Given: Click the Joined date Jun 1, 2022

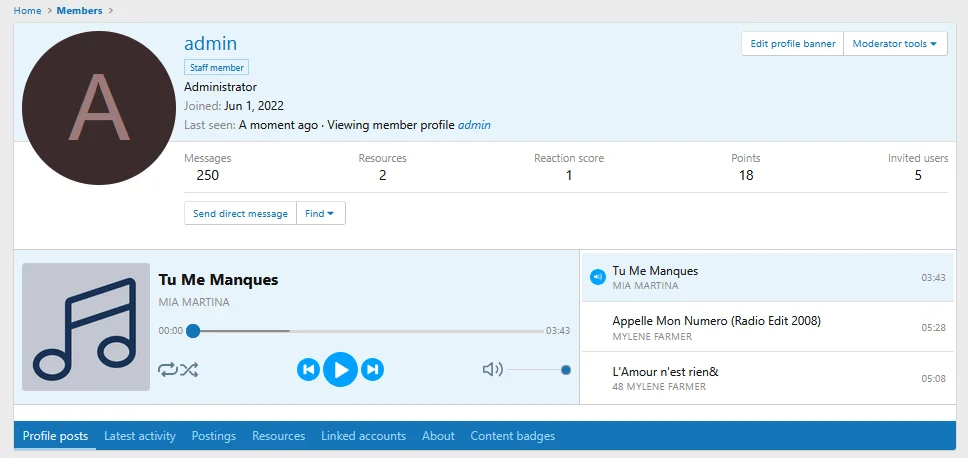Looking at the screenshot, I should point(254,106).
